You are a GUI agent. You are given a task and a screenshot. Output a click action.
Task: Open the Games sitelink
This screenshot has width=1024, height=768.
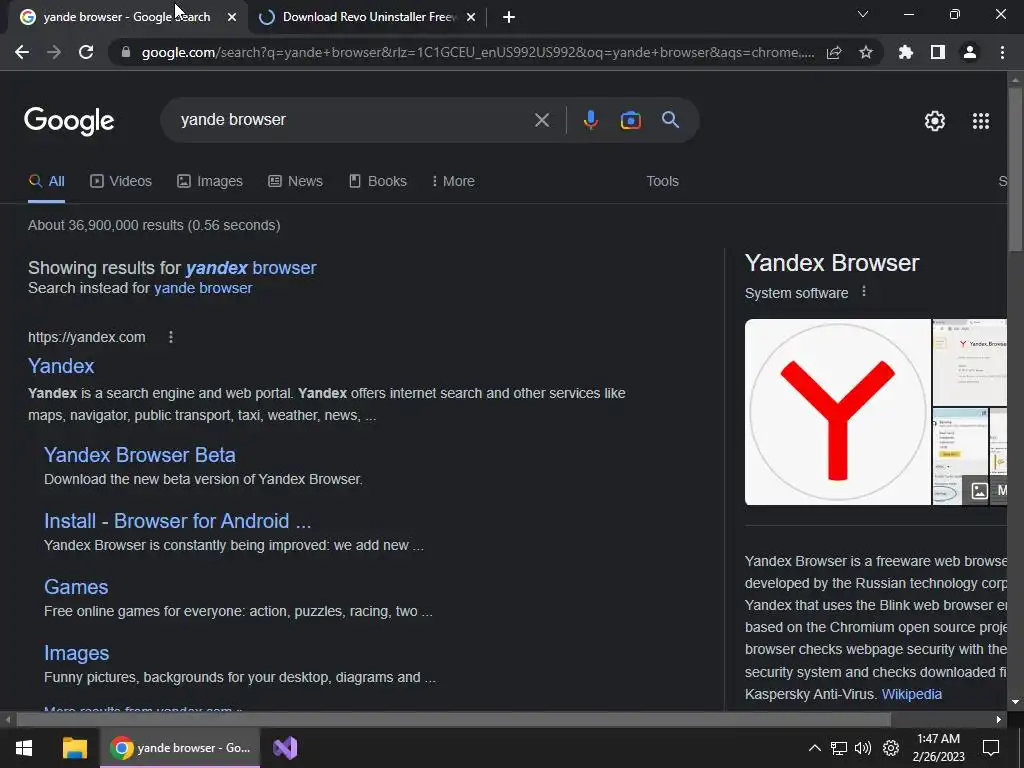76,586
